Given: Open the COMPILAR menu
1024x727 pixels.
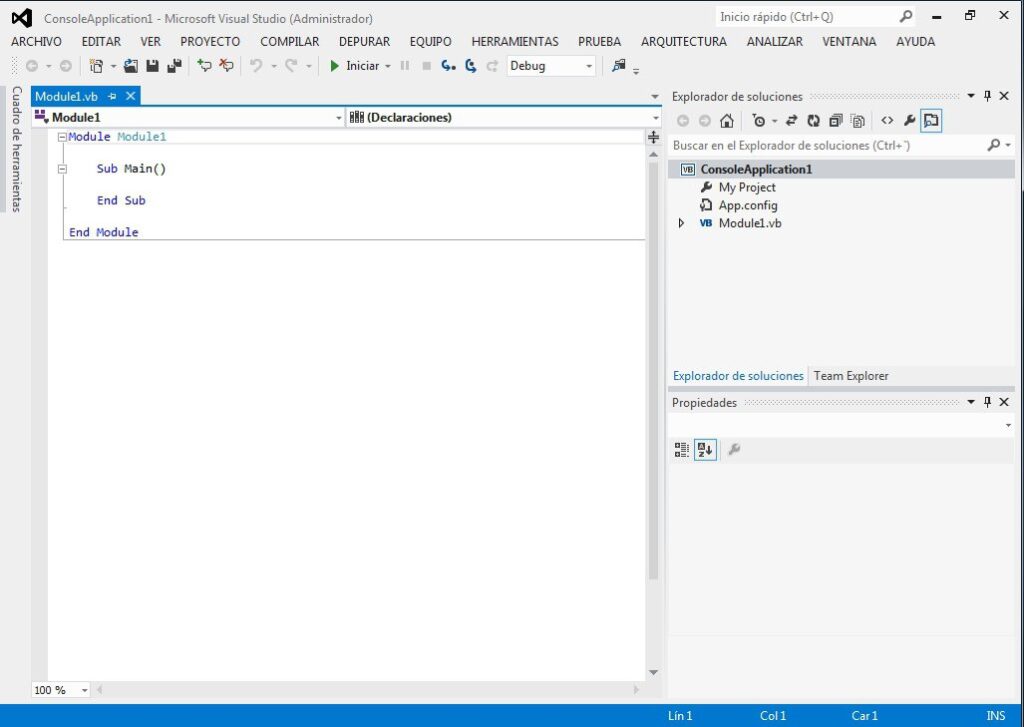Looking at the screenshot, I should 290,42.
